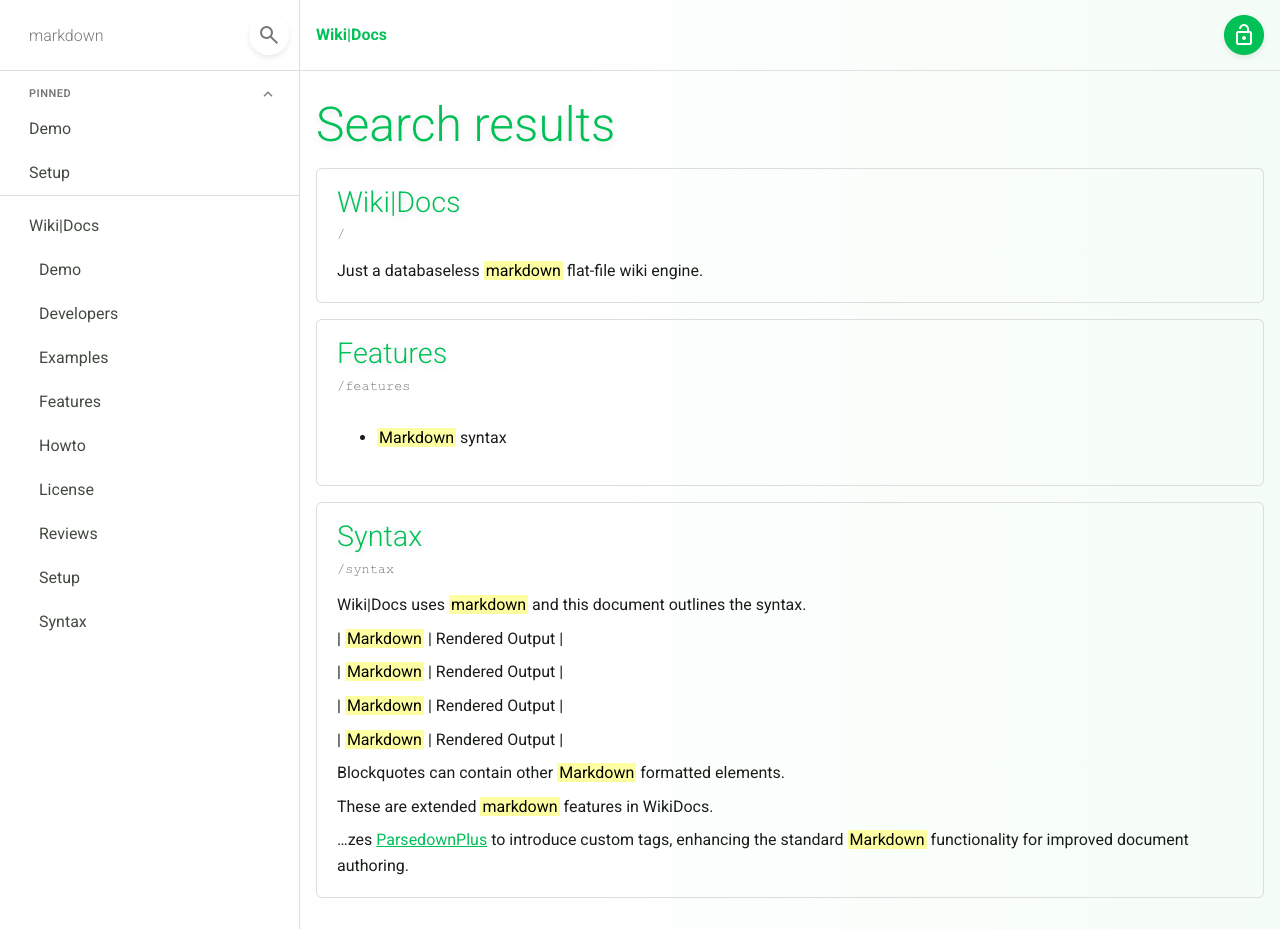Open Setup under Wiki|Docs tree

pos(59,578)
